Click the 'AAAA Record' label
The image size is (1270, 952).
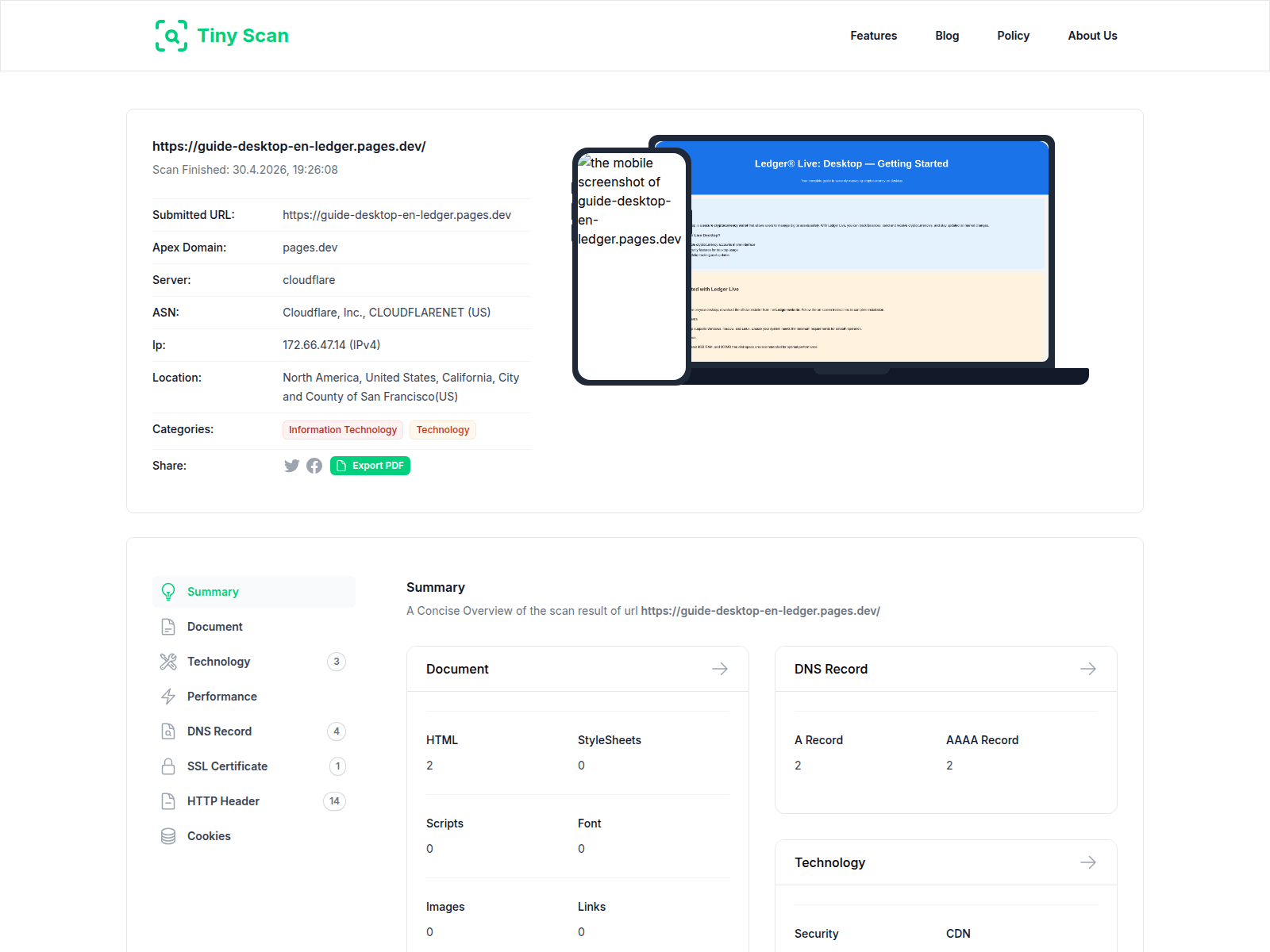click(x=982, y=740)
